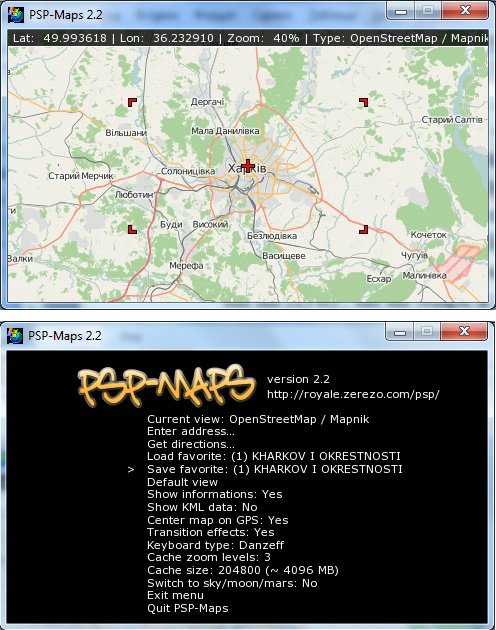
Task: Click the Старий Салтів label
Action: point(452,119)
